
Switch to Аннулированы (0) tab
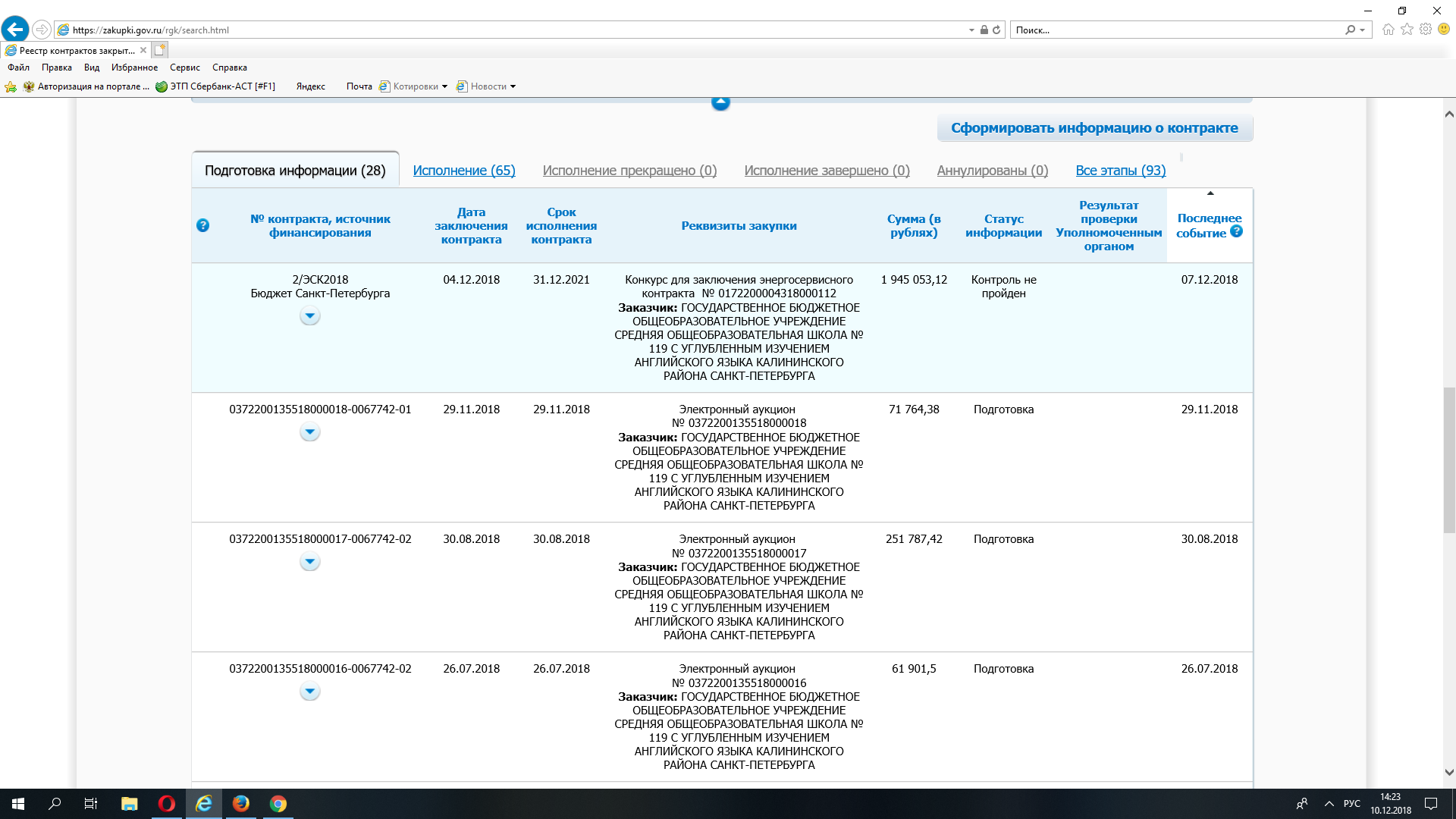coord(993,171)
